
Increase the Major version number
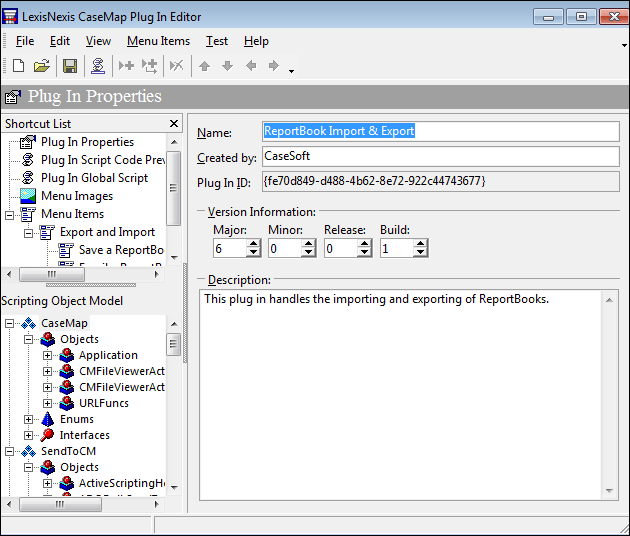(x=253, y=243)
